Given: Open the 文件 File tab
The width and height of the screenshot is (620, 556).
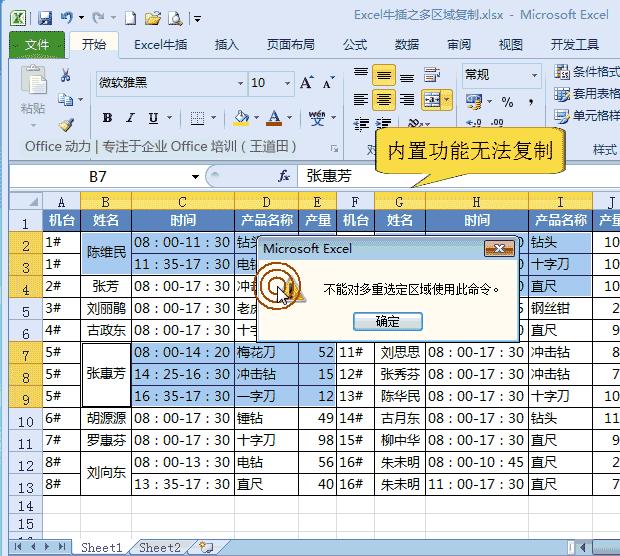Looking at the screenshot, I should 37,45.
